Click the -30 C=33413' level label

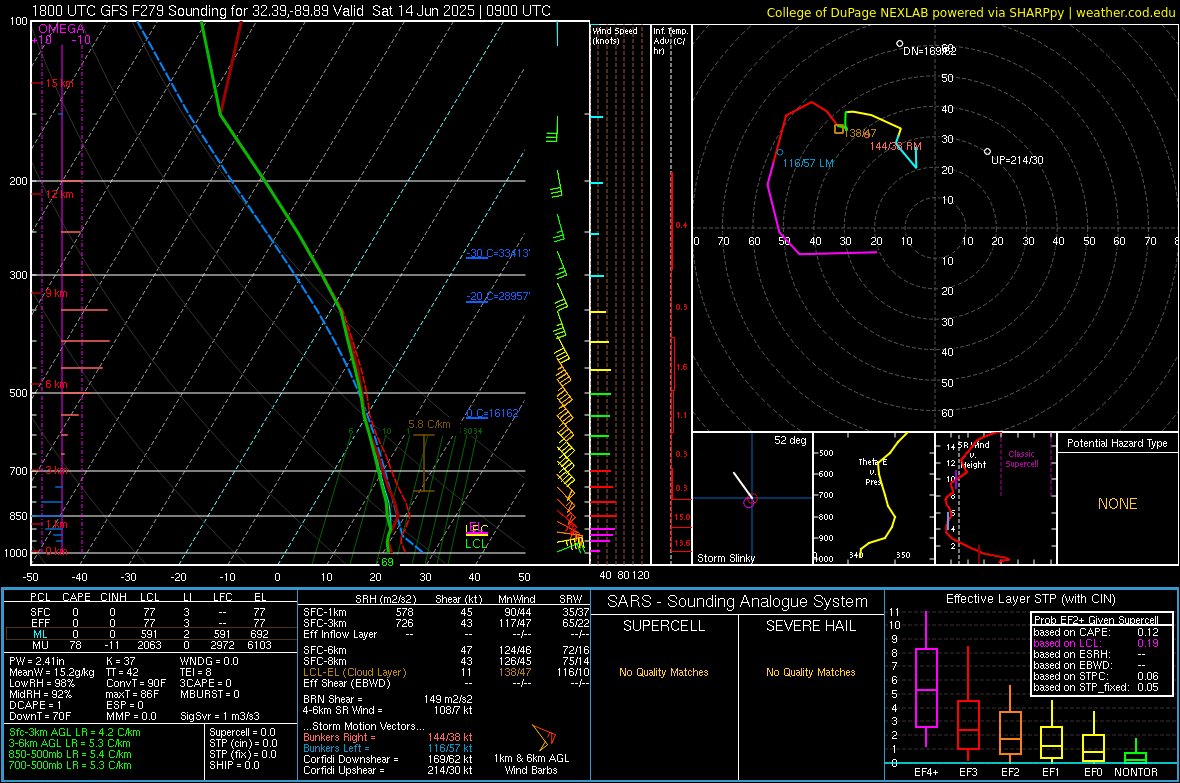point(498,253)
